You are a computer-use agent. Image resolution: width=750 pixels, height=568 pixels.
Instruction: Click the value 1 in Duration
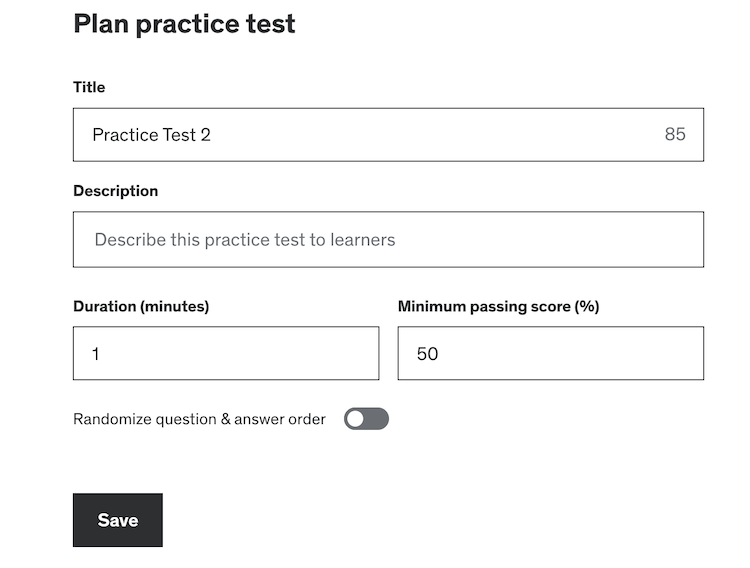click(96, 353)
